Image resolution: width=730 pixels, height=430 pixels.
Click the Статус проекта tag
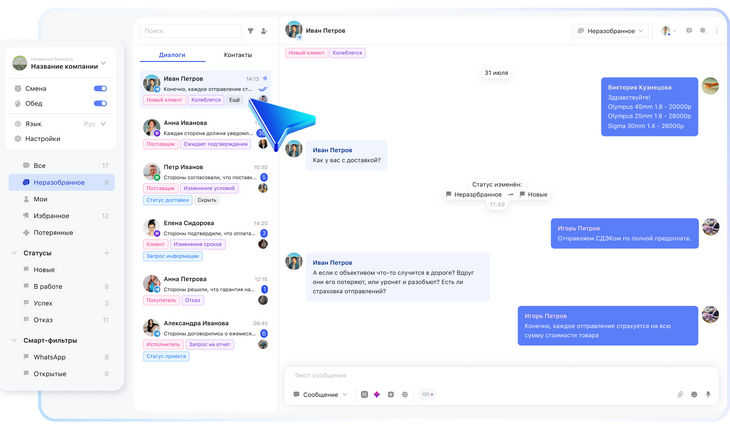click(166, 356)
